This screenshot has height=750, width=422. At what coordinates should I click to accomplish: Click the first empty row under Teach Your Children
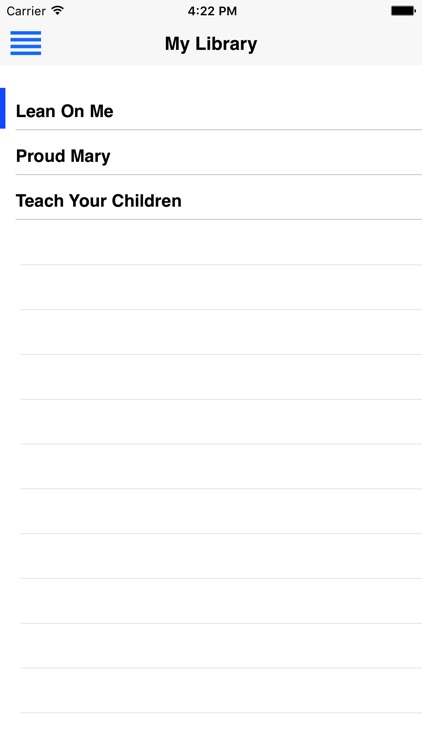point(211,243)
